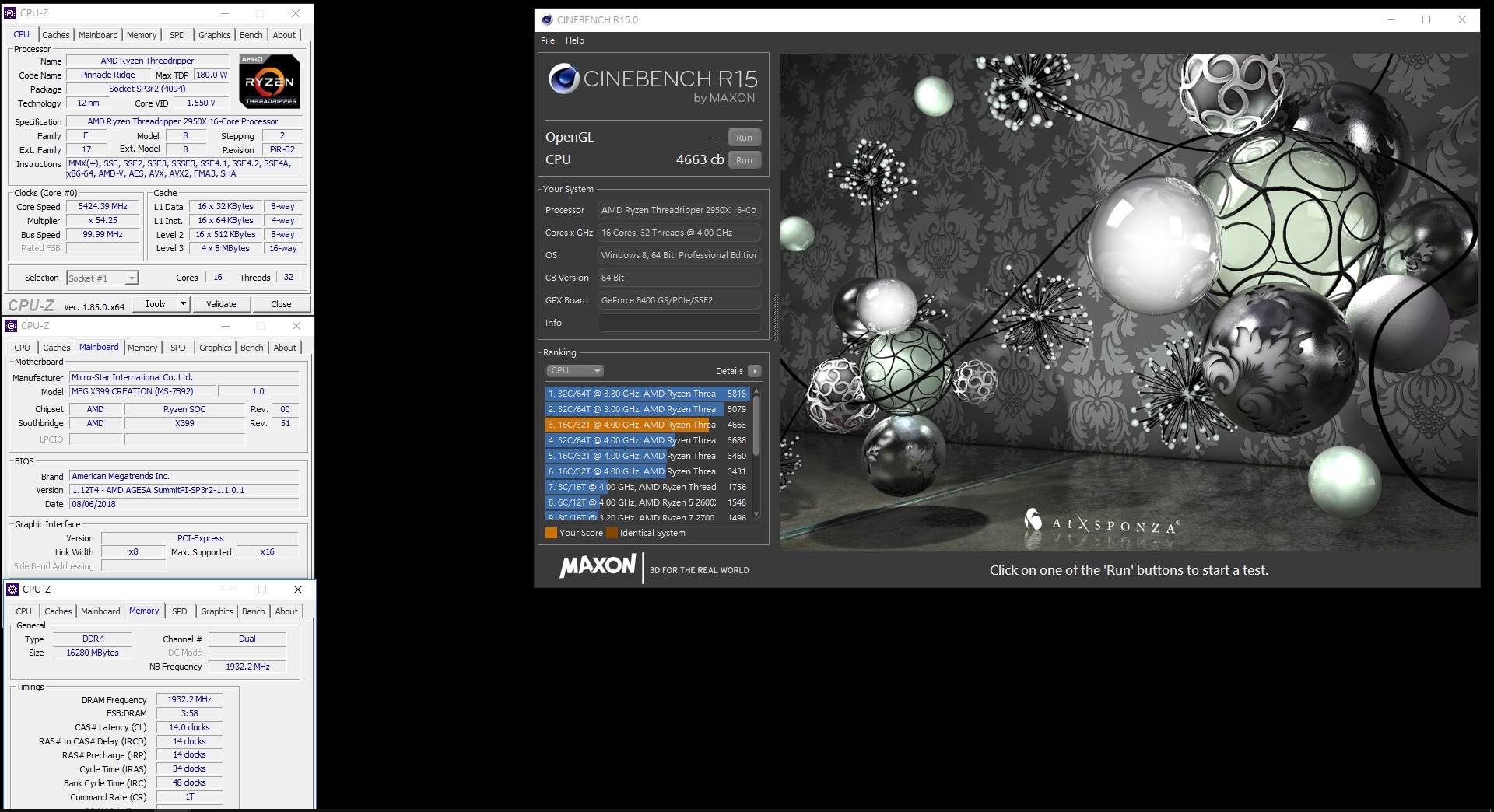Click the Cinebench R15 logo sphere icon

(x=563, y=79)
